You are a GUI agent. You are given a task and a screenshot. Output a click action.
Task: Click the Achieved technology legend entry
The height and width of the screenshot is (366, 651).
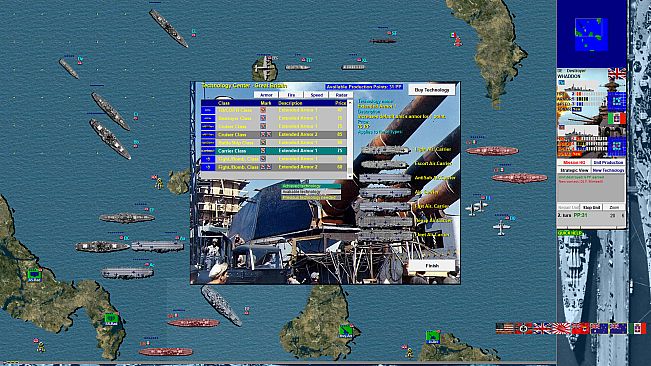click(311, 186)
